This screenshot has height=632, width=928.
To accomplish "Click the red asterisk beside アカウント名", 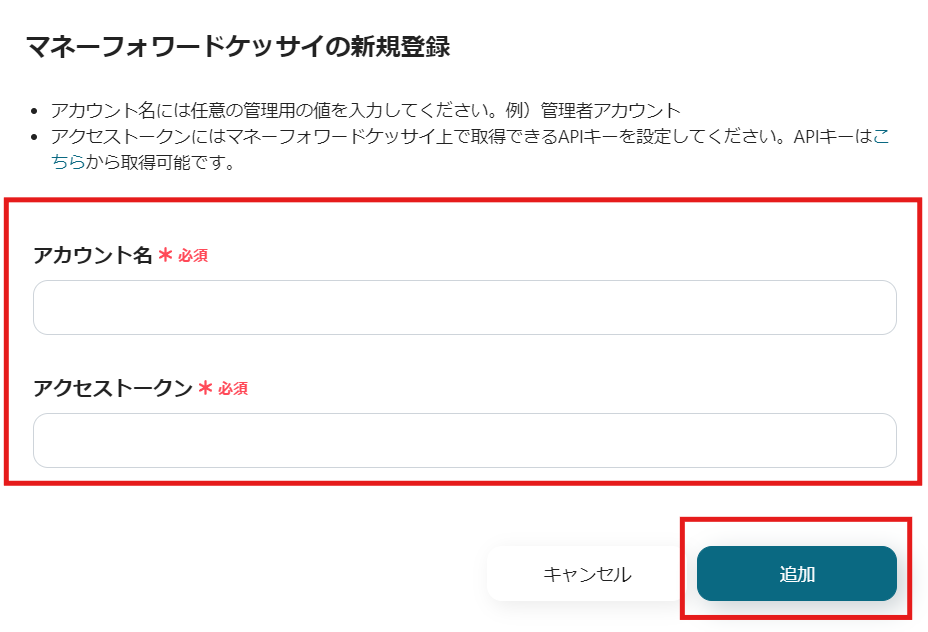I will click(x=165, y=256).
